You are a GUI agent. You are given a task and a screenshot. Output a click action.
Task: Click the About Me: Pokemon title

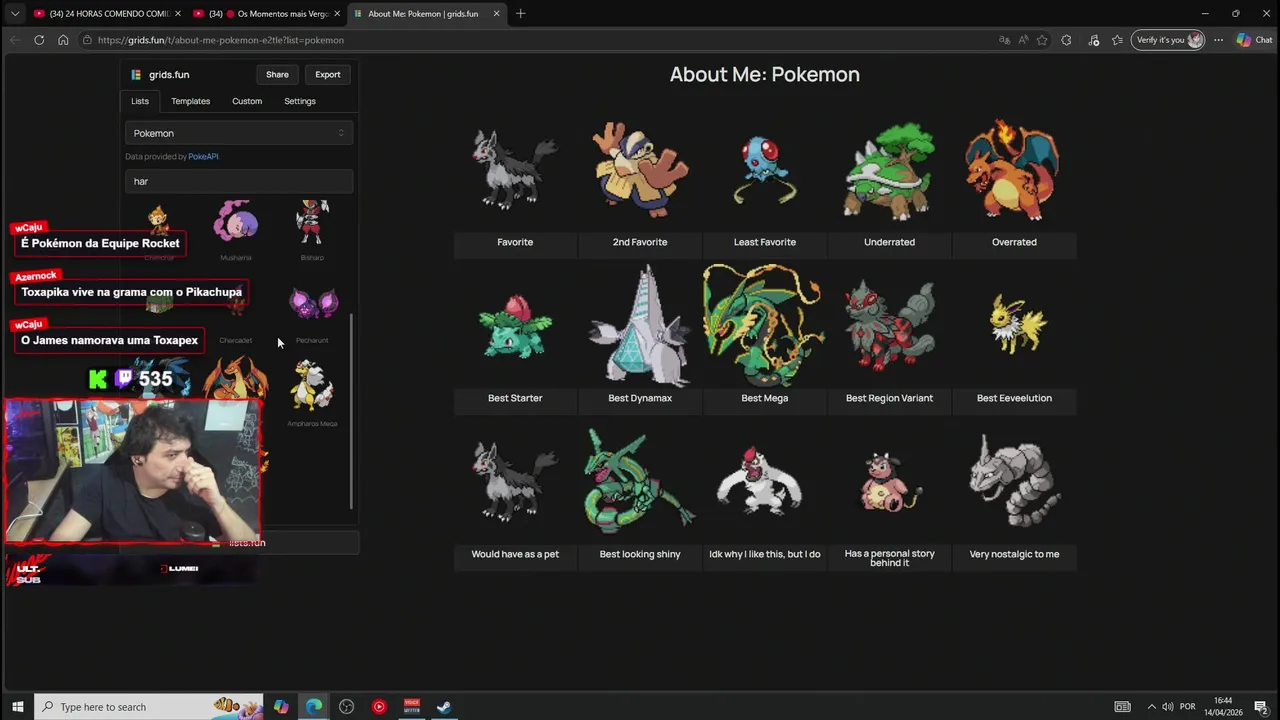765,74
